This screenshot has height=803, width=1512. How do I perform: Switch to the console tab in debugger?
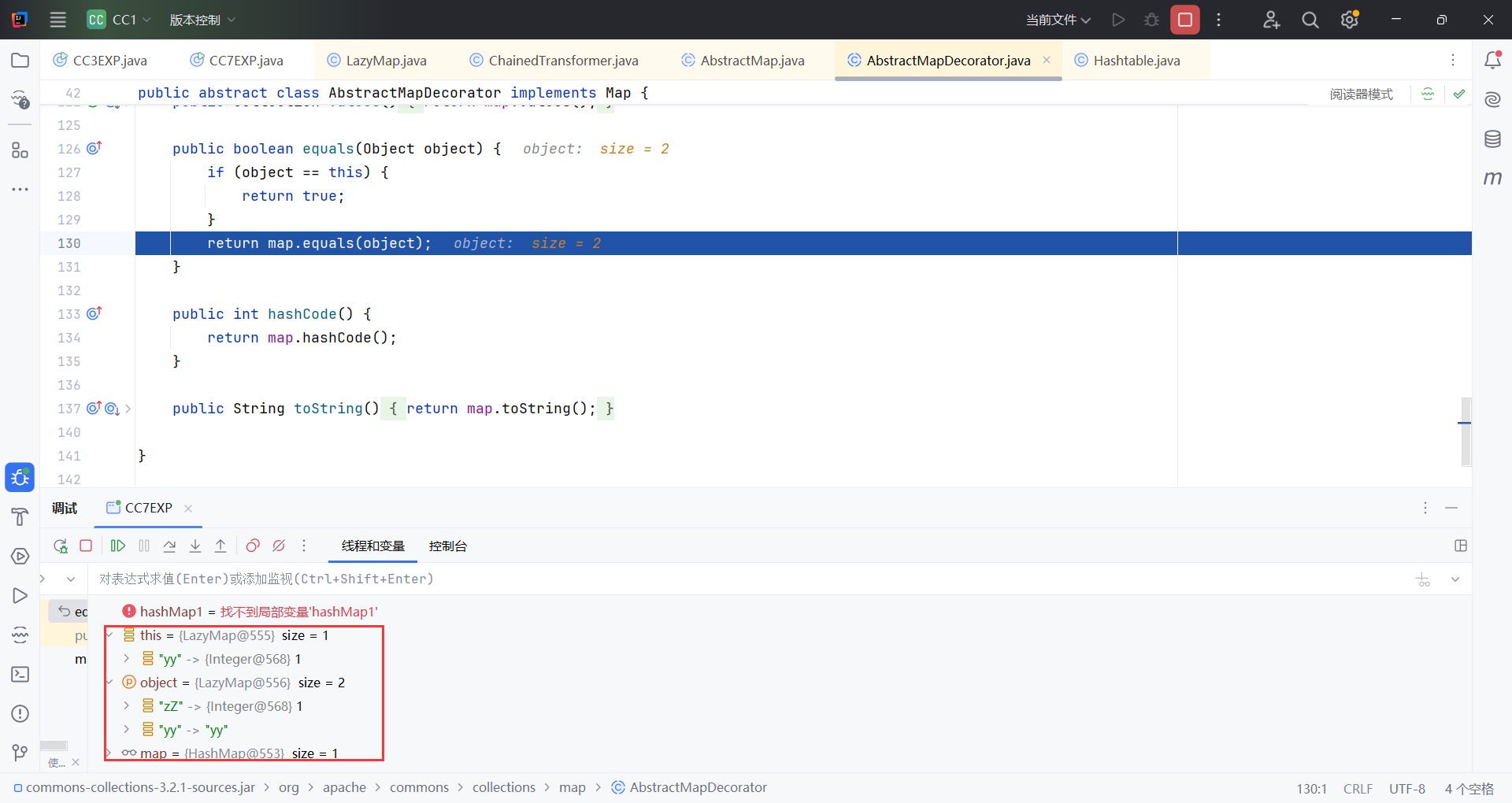pyautogui.click(x=447, y=546)
